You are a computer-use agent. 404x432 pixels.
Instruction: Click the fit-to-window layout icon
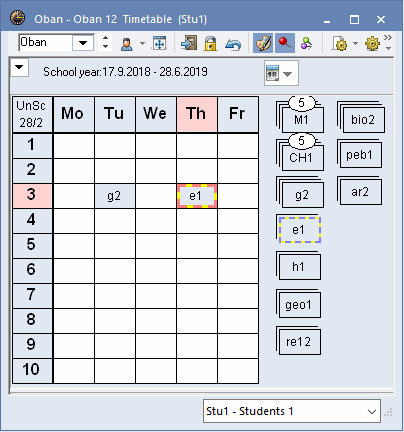[x=160, y=43]
